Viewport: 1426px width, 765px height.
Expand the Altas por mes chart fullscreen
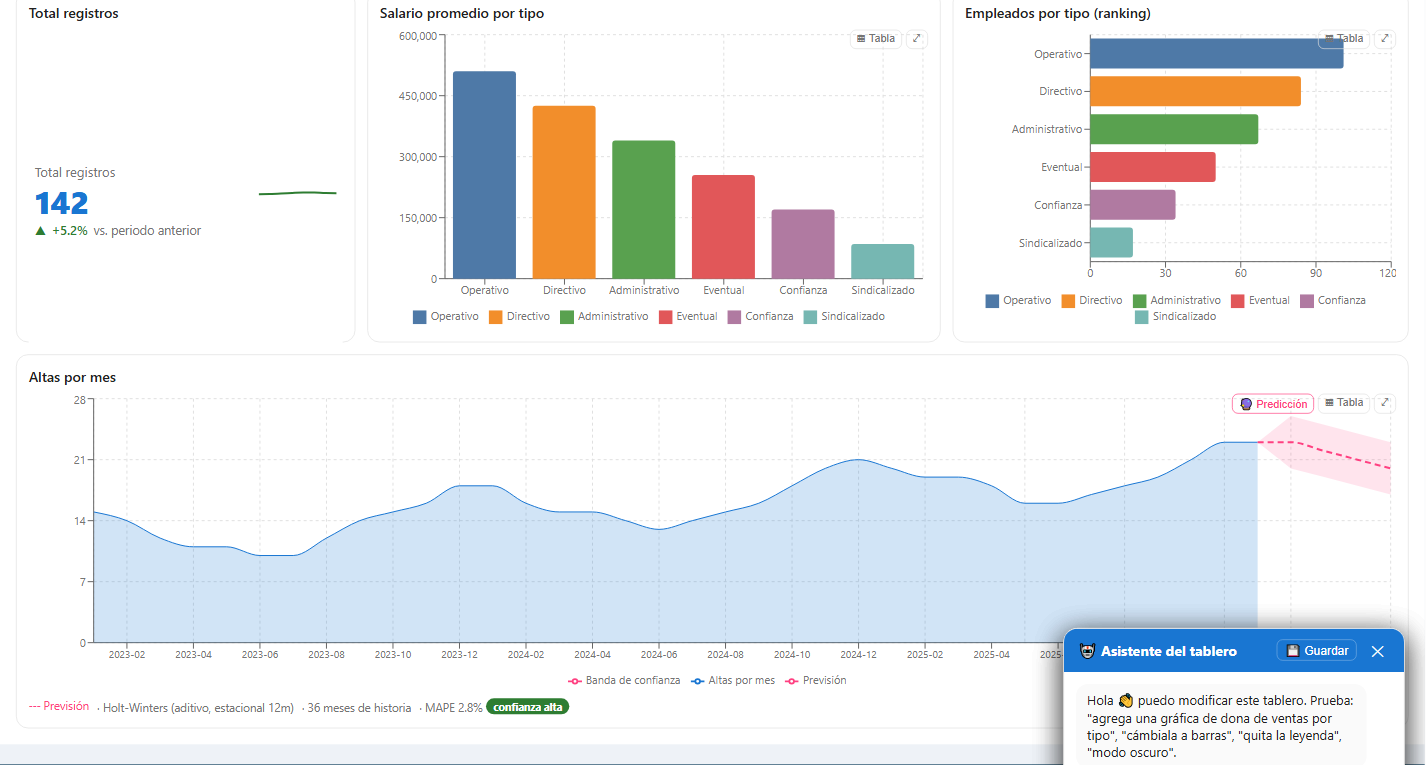pyautogui.click(x=1384, y=403)
